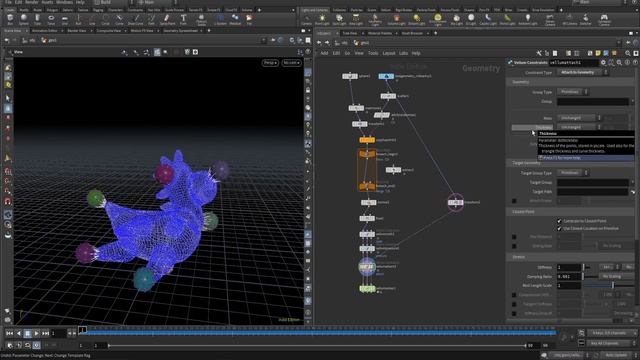The height and width of the screenshot is (360, 640).
Task: Switch to the Material Palette tab
Action: pos(380,33)
